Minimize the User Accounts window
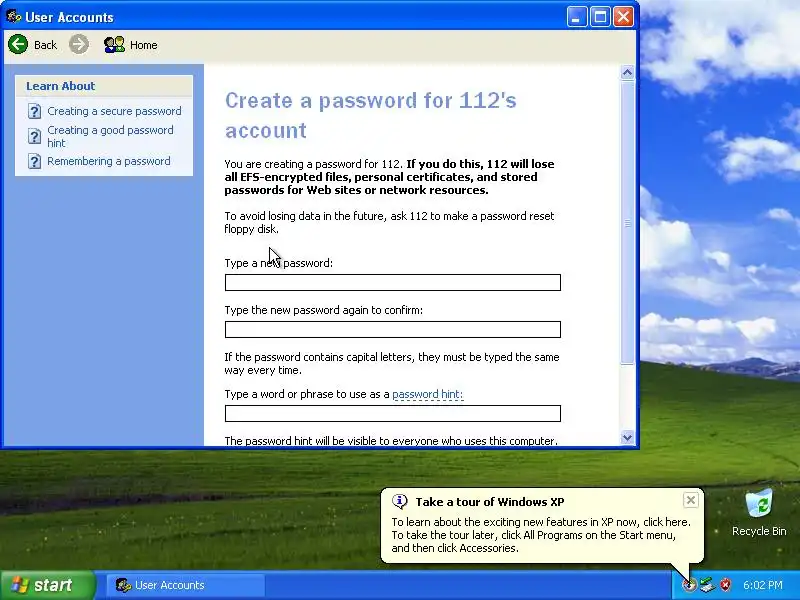This screenshot has height=600, width=800. [x=577, y=17]
